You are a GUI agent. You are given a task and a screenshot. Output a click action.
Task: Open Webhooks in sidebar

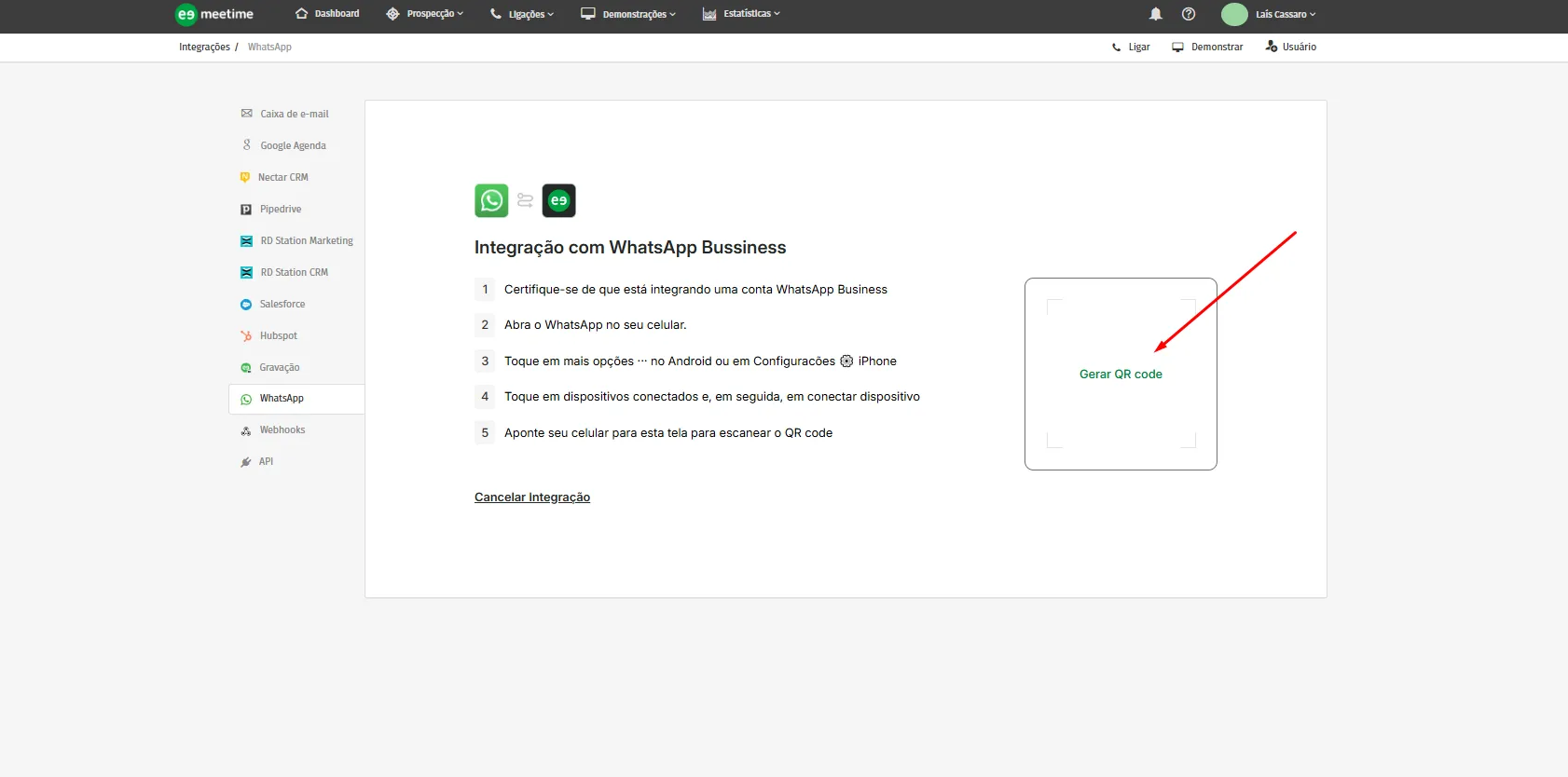(282, 430)
